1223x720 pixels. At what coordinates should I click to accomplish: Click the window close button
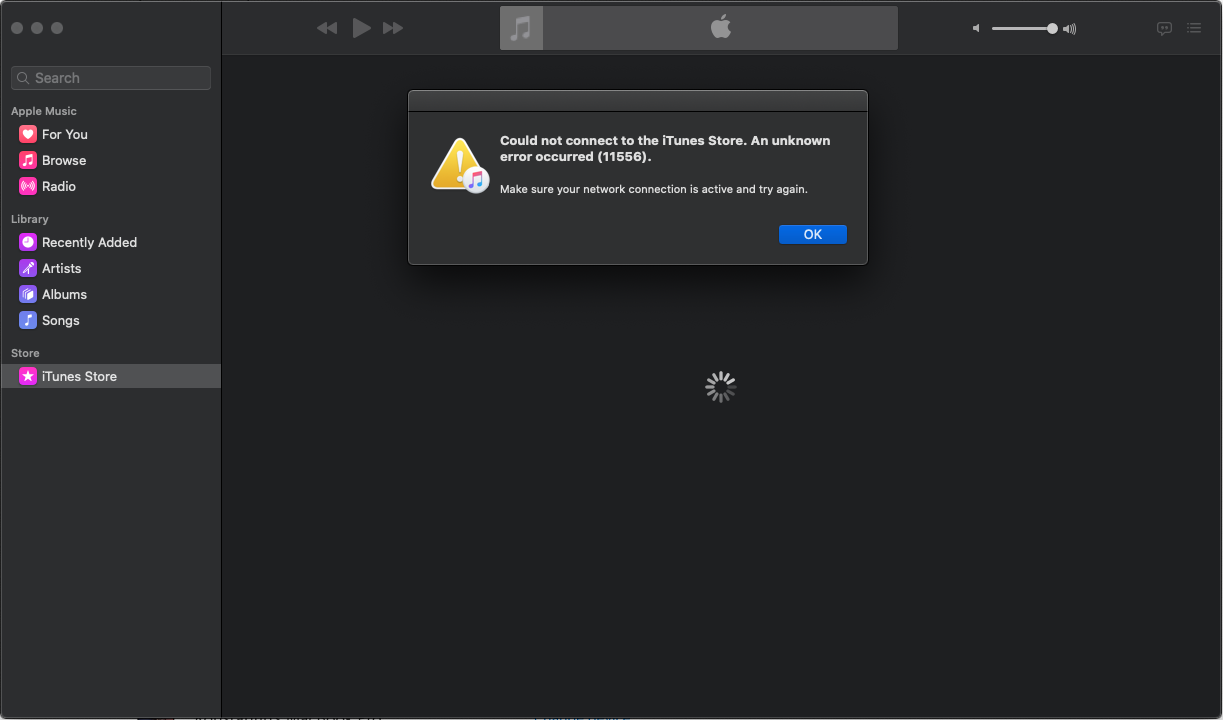coord(17,28)
